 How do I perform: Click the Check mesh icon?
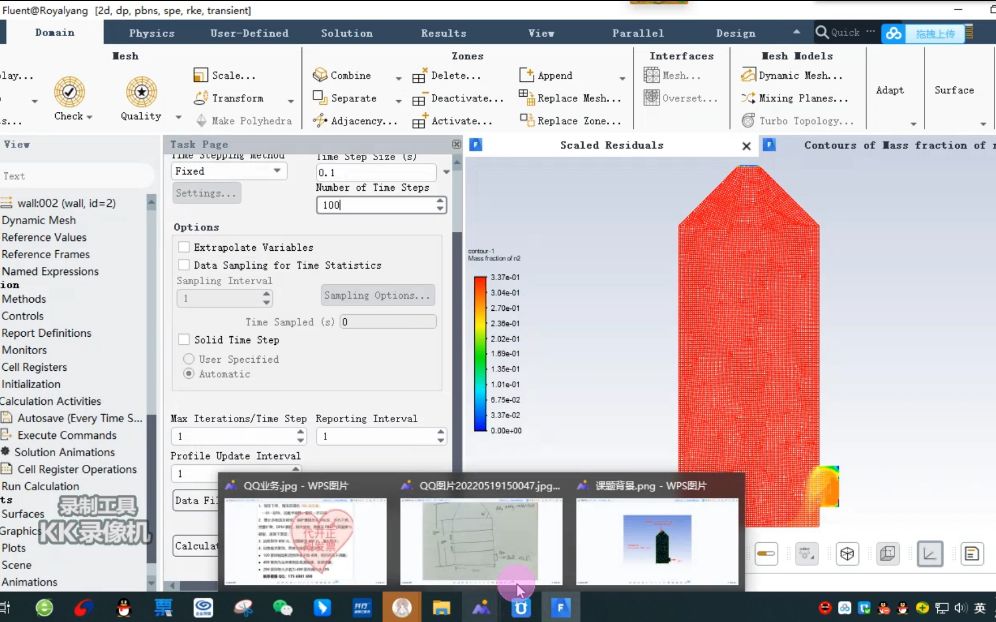[x=69, y=92]
